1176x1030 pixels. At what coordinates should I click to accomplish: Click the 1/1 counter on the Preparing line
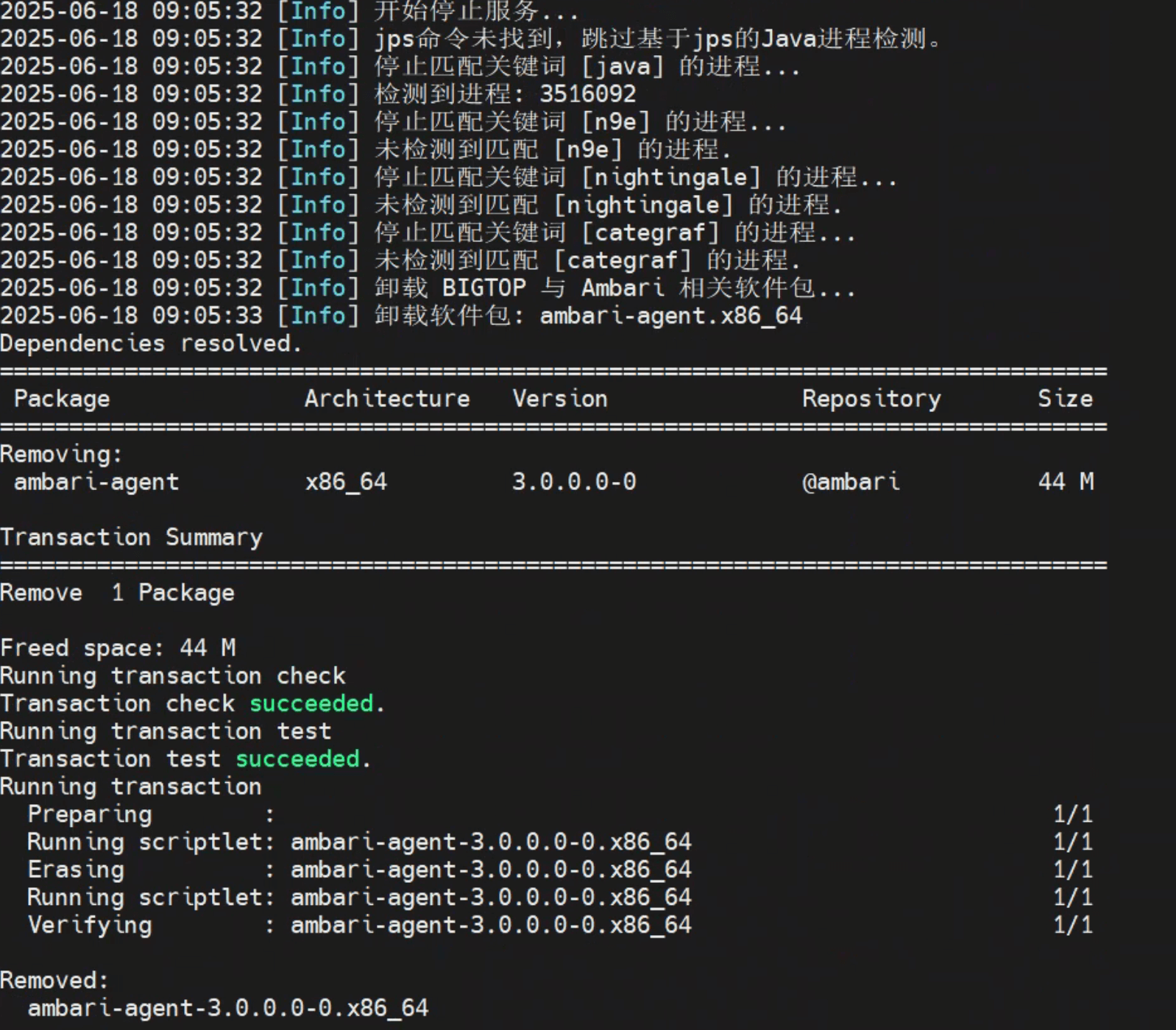[x=1073, y=814]
